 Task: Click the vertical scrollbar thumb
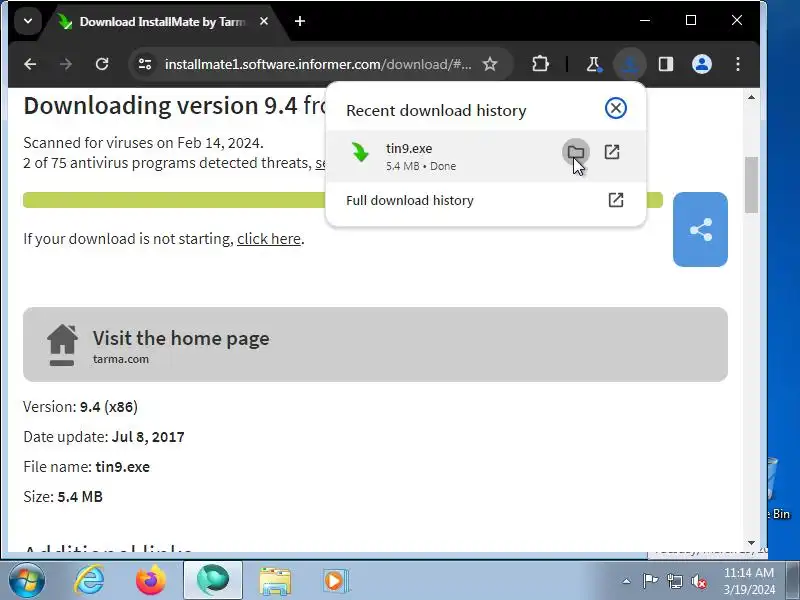751,185
